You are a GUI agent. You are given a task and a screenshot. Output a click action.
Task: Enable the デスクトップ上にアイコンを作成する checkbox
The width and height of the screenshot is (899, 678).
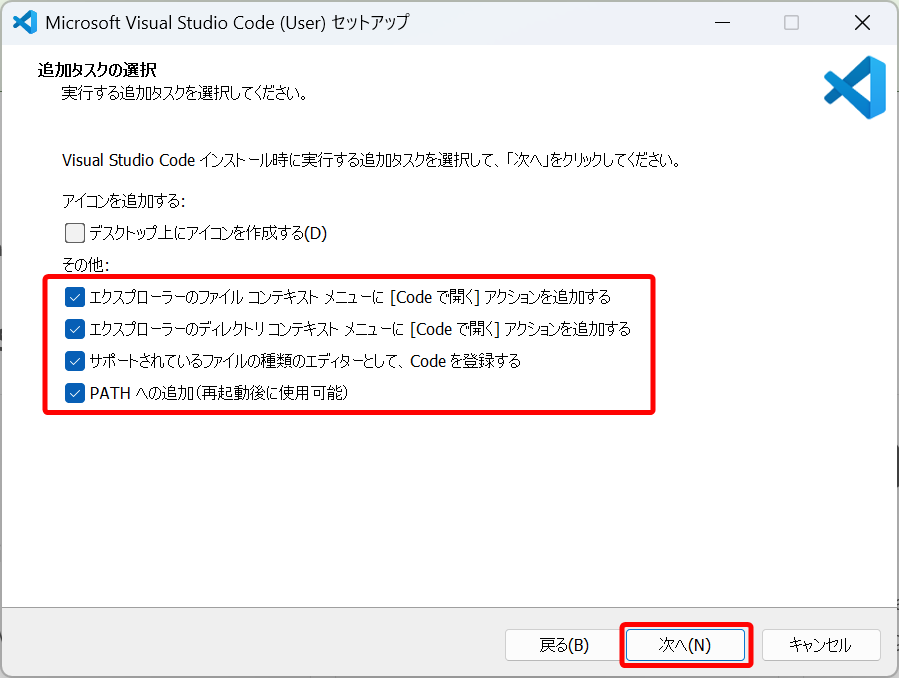[75, 234]
